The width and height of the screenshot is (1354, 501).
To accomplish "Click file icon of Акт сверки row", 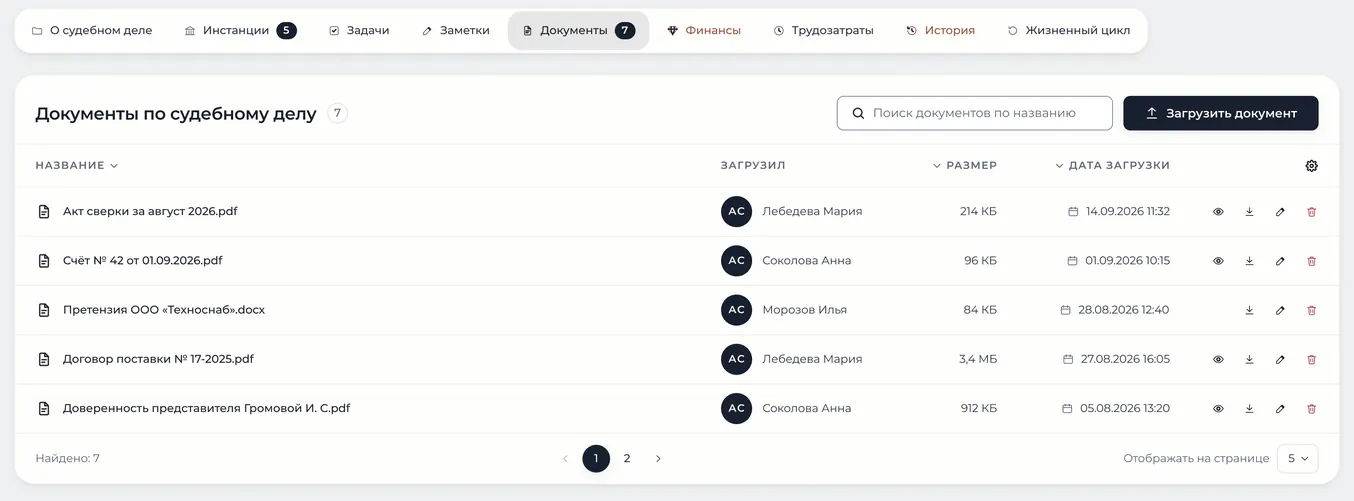I will [43, 212].
